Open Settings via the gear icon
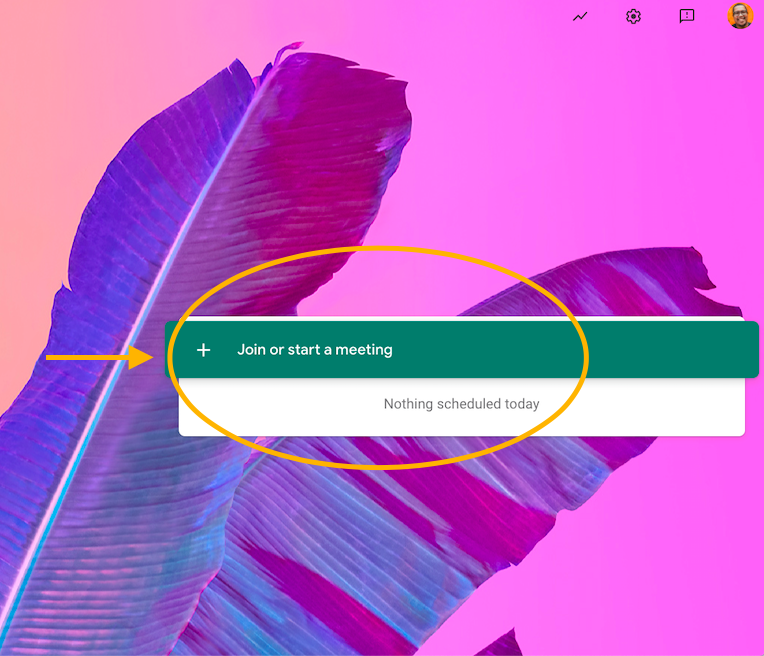The image size is (764, 656). 633,17
